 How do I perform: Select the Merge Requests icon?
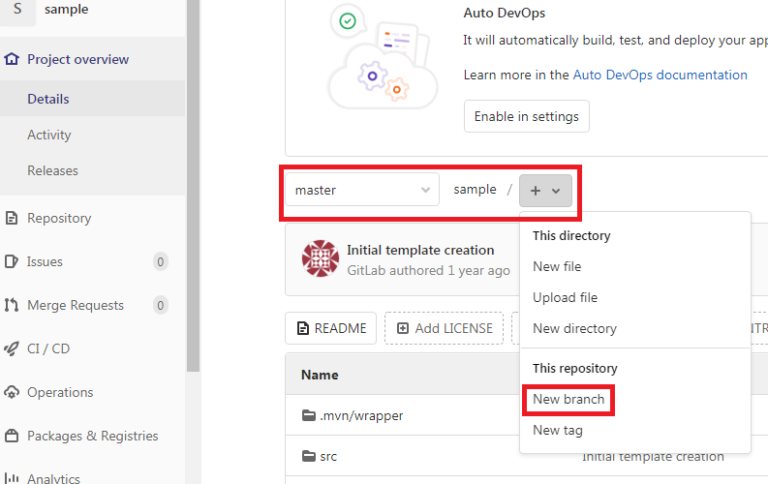[x=11, y=305]
